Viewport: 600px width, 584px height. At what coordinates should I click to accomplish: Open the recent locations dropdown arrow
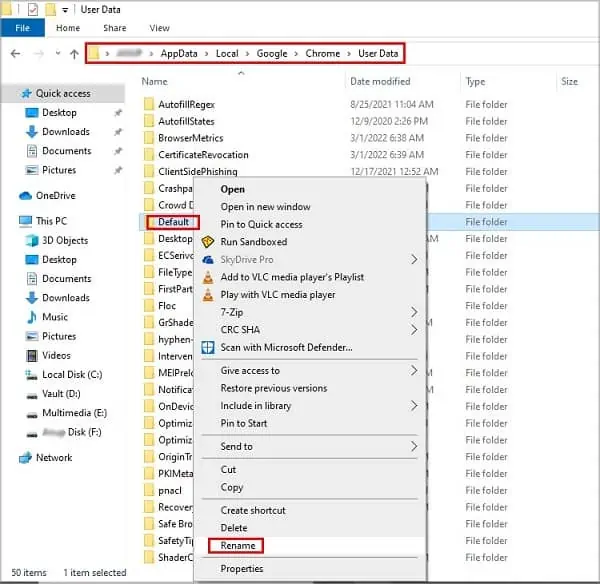[58, 54]
